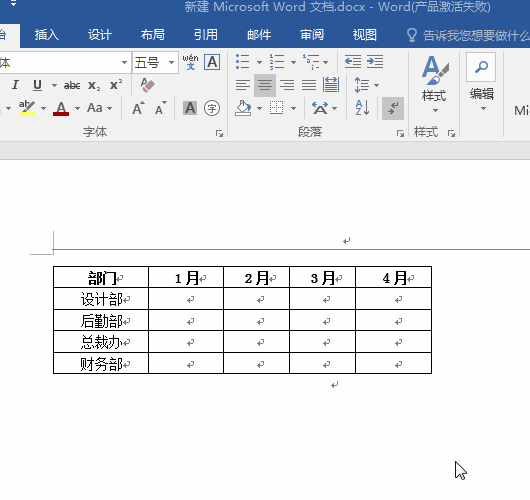530x500 pixels.
Task: Increase paragraph indent
Action: point(375,62)
